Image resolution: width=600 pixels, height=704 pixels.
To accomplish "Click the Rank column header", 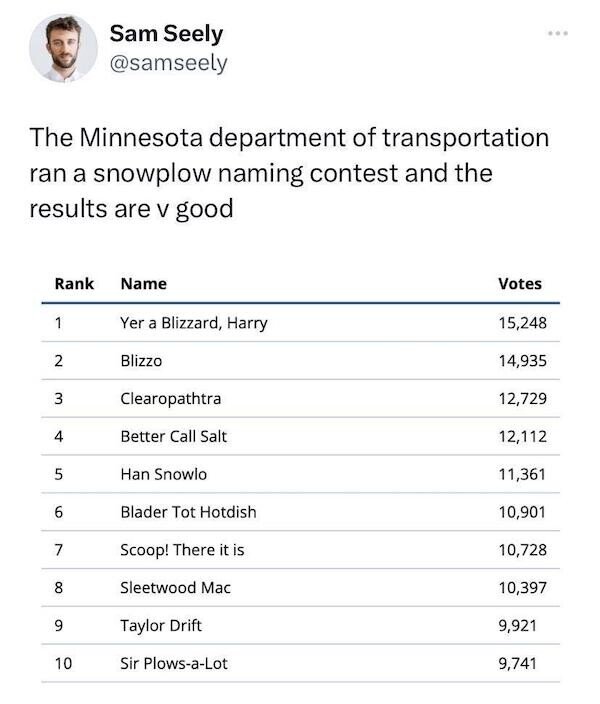I will [74, 283].
